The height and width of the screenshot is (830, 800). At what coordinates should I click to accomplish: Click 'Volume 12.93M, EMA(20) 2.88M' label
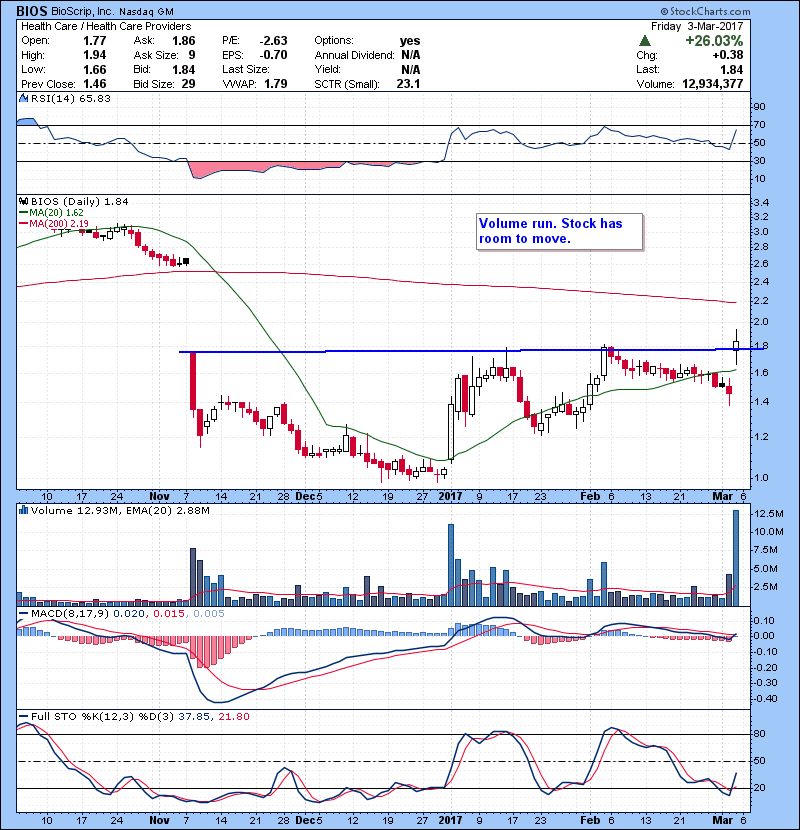[120, 510]
